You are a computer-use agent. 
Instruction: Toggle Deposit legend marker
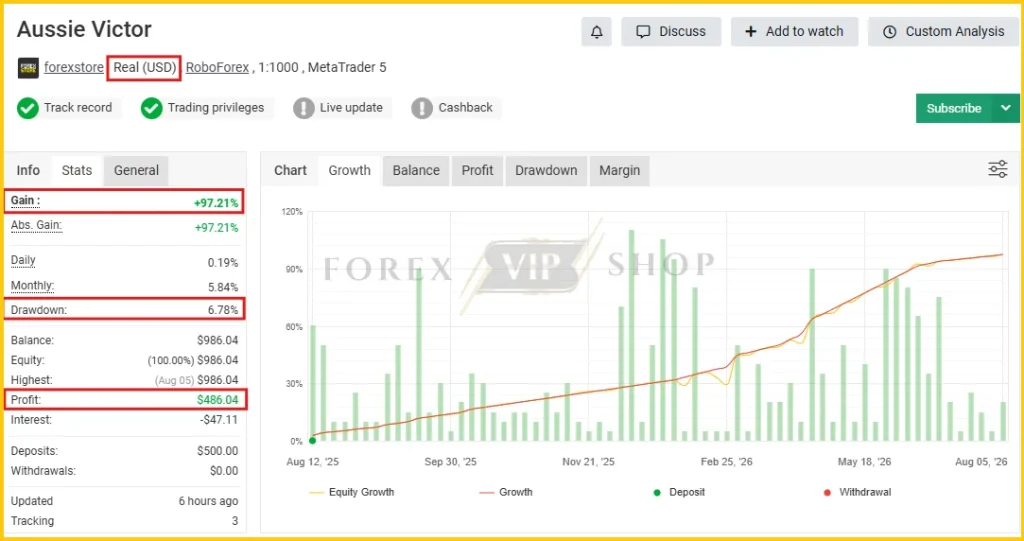(679, 492)
